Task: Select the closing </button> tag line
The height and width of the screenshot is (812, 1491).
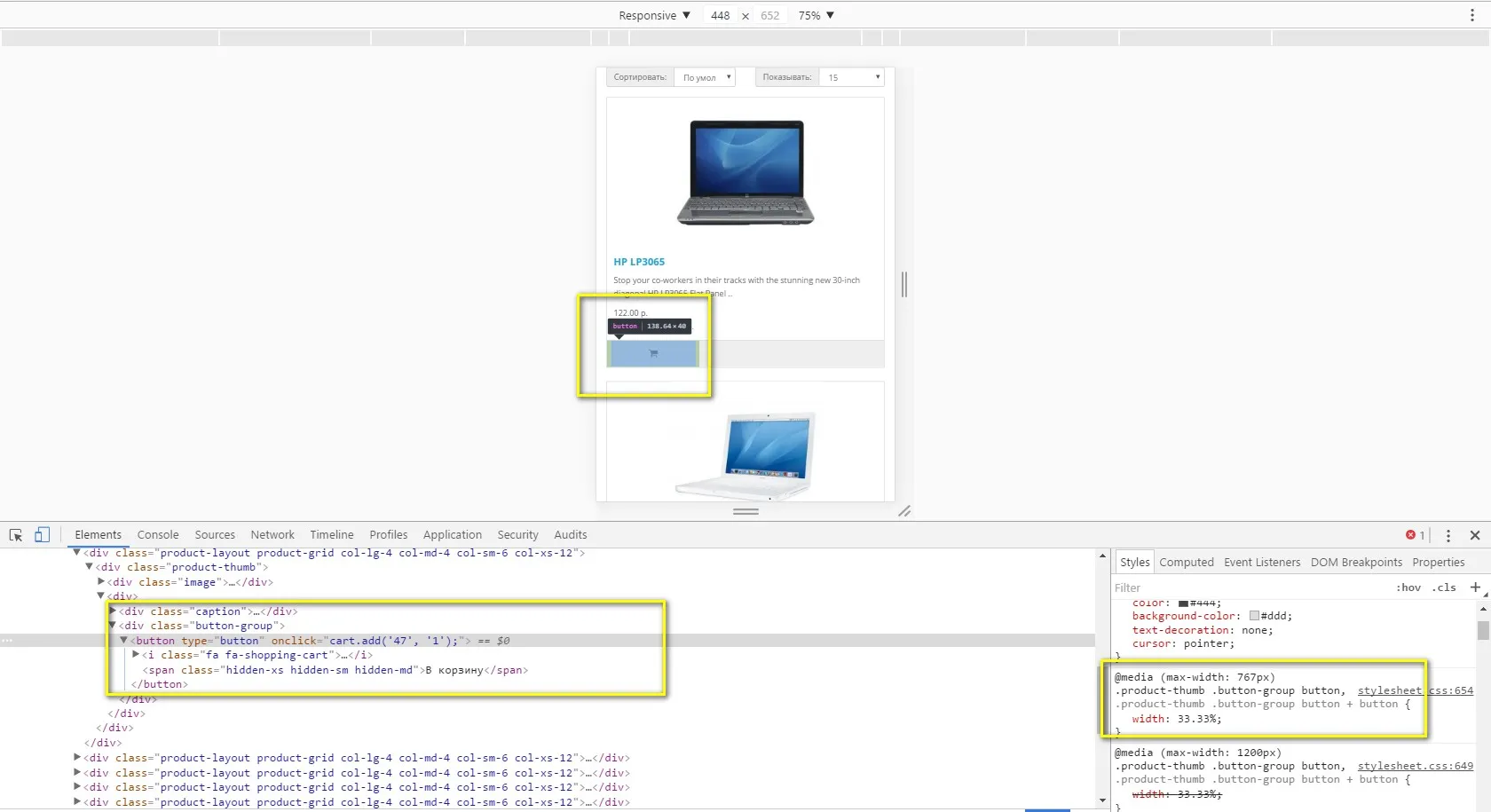Action: [x=160, y=684]
